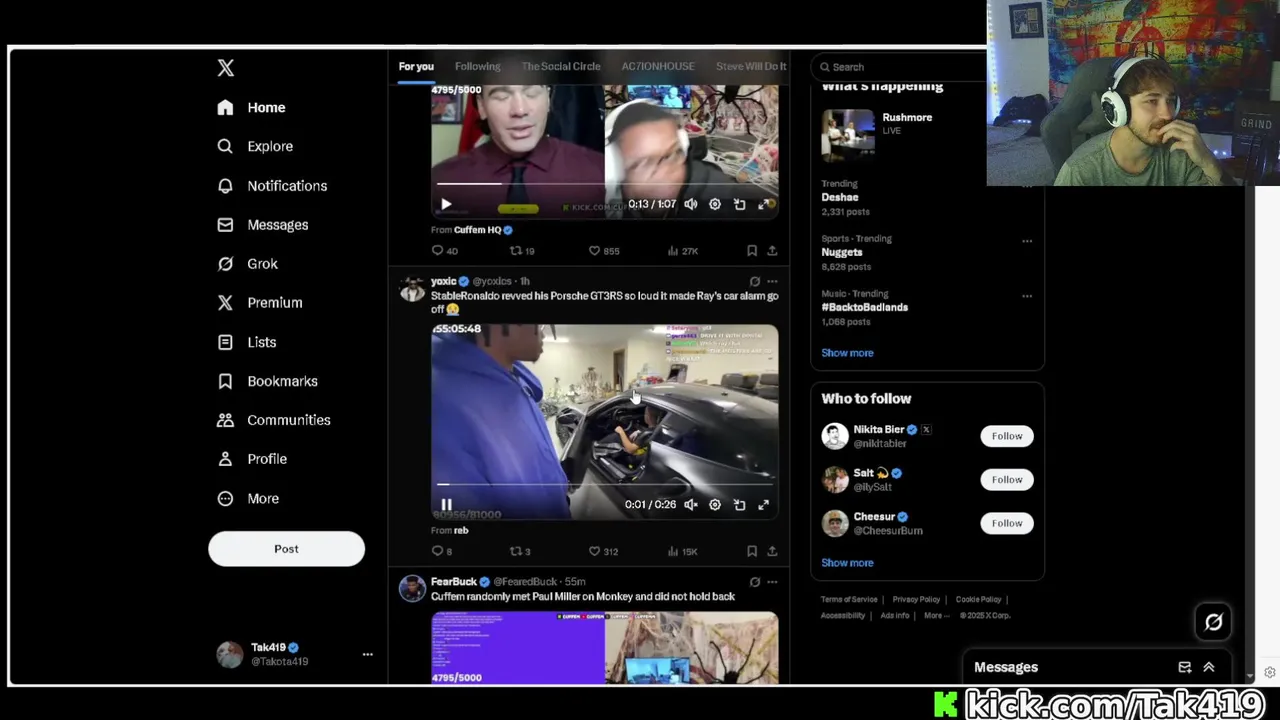Open more options for #BacktoBadlands trend

[1027, 296]
